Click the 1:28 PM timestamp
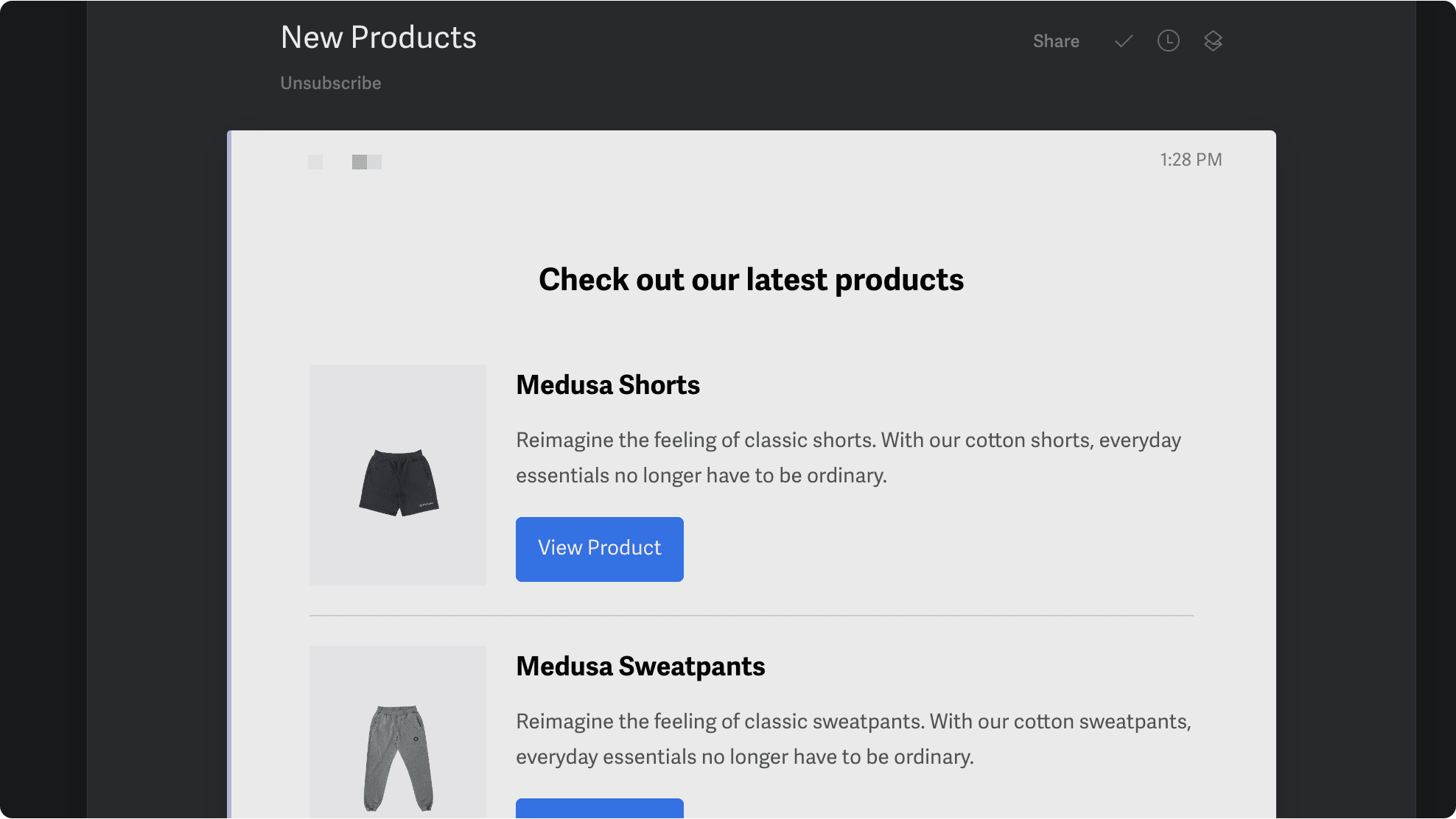1456x819 pixels. tap(1191, 159)
